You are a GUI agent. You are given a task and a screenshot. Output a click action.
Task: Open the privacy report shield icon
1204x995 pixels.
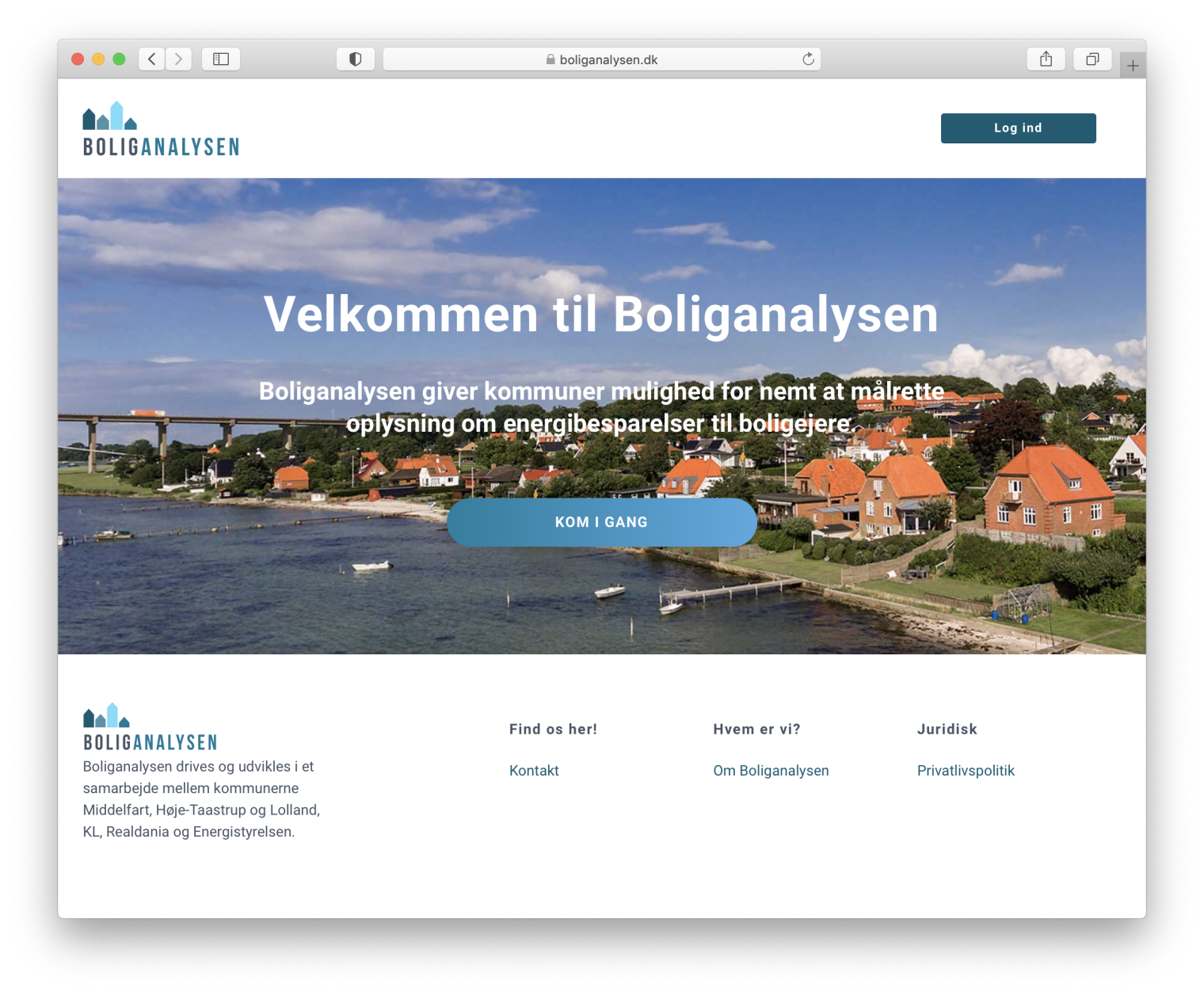tap(356, 59)
